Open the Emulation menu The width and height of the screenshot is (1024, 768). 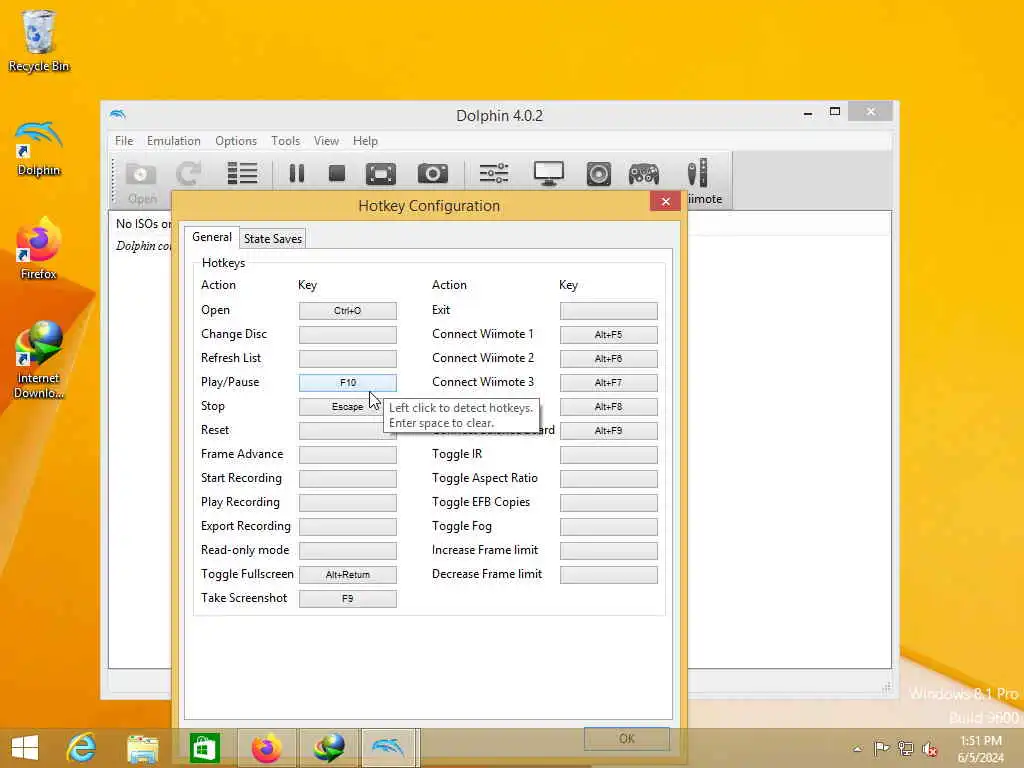174,141
